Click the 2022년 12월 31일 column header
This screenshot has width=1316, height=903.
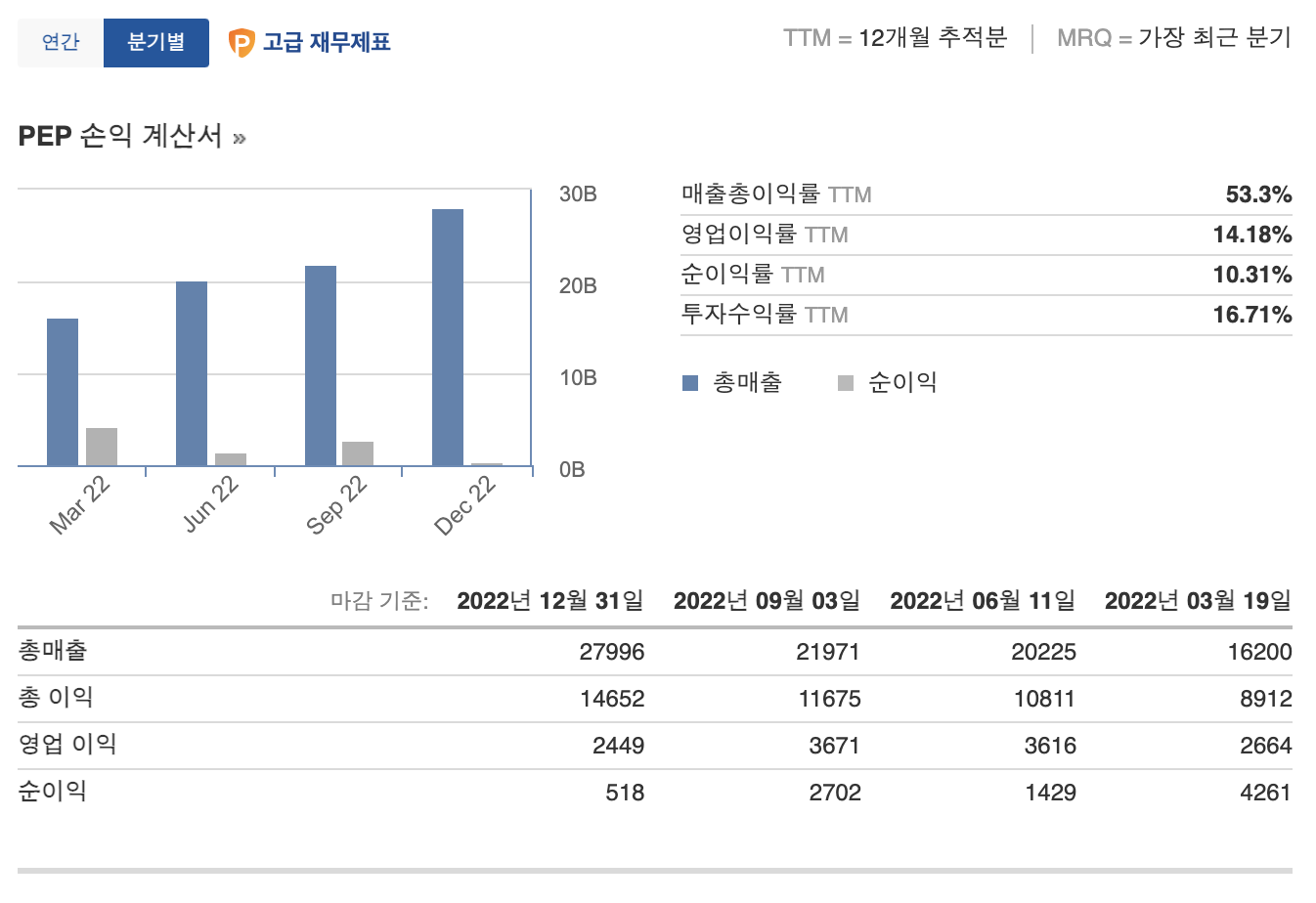click(x=550, y=600)
